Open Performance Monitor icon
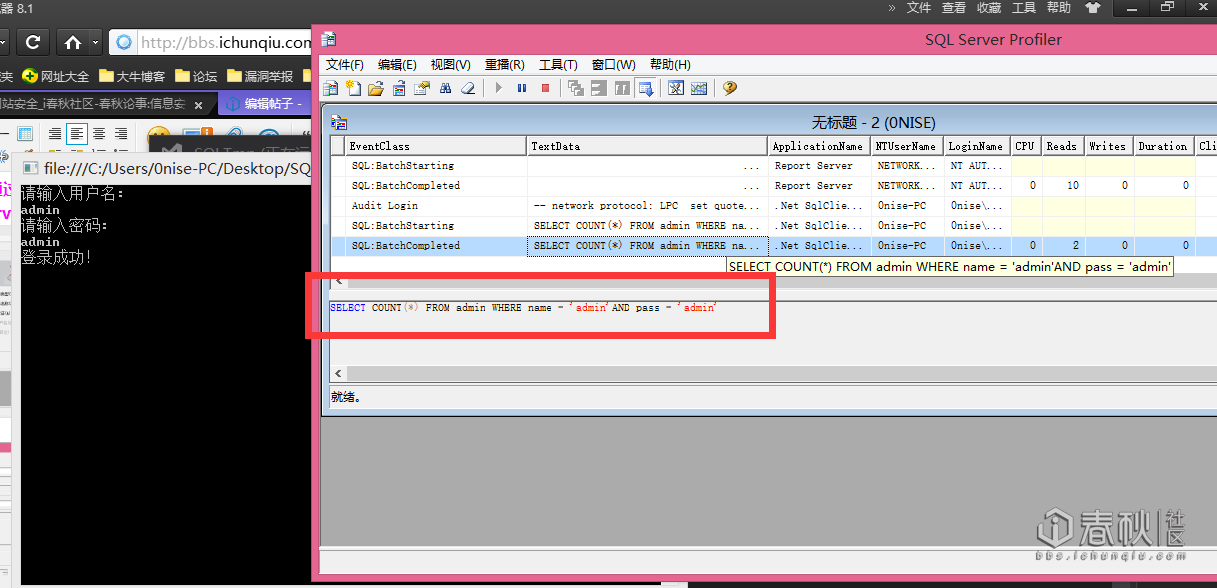This screenshot has height=588, width=1217. (x=698, y=88)
